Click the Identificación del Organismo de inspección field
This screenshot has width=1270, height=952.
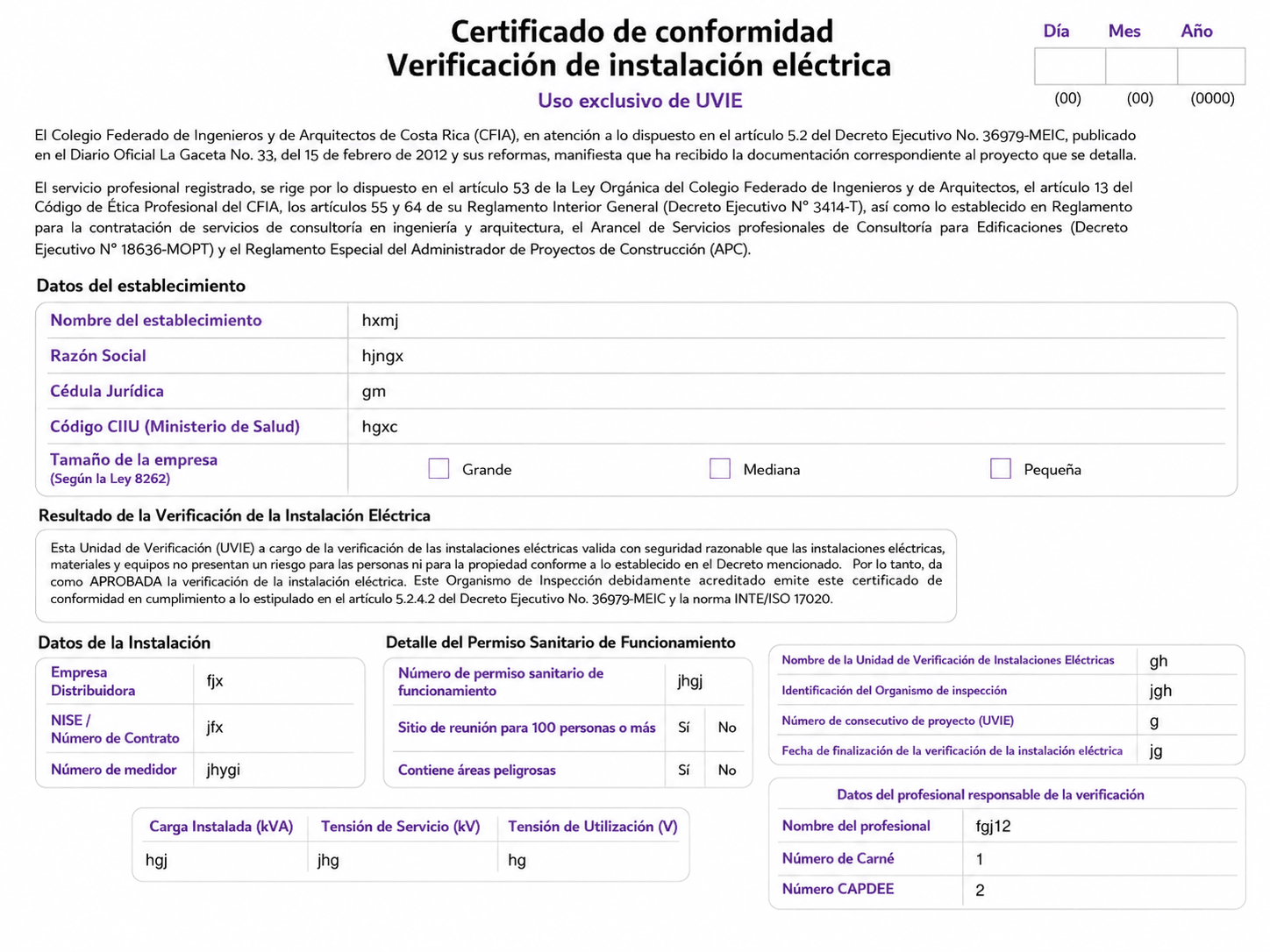point(1188,691)
